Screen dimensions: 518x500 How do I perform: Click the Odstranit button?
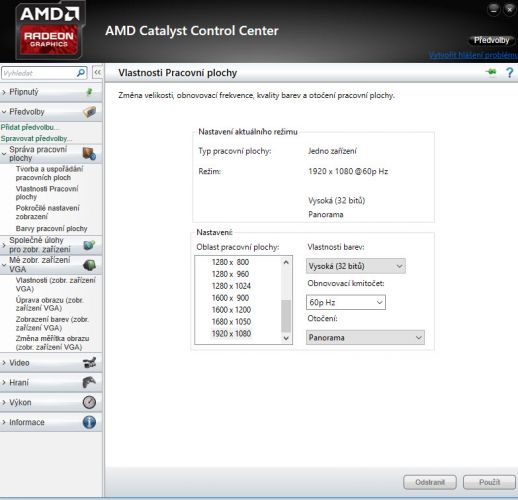430,482
